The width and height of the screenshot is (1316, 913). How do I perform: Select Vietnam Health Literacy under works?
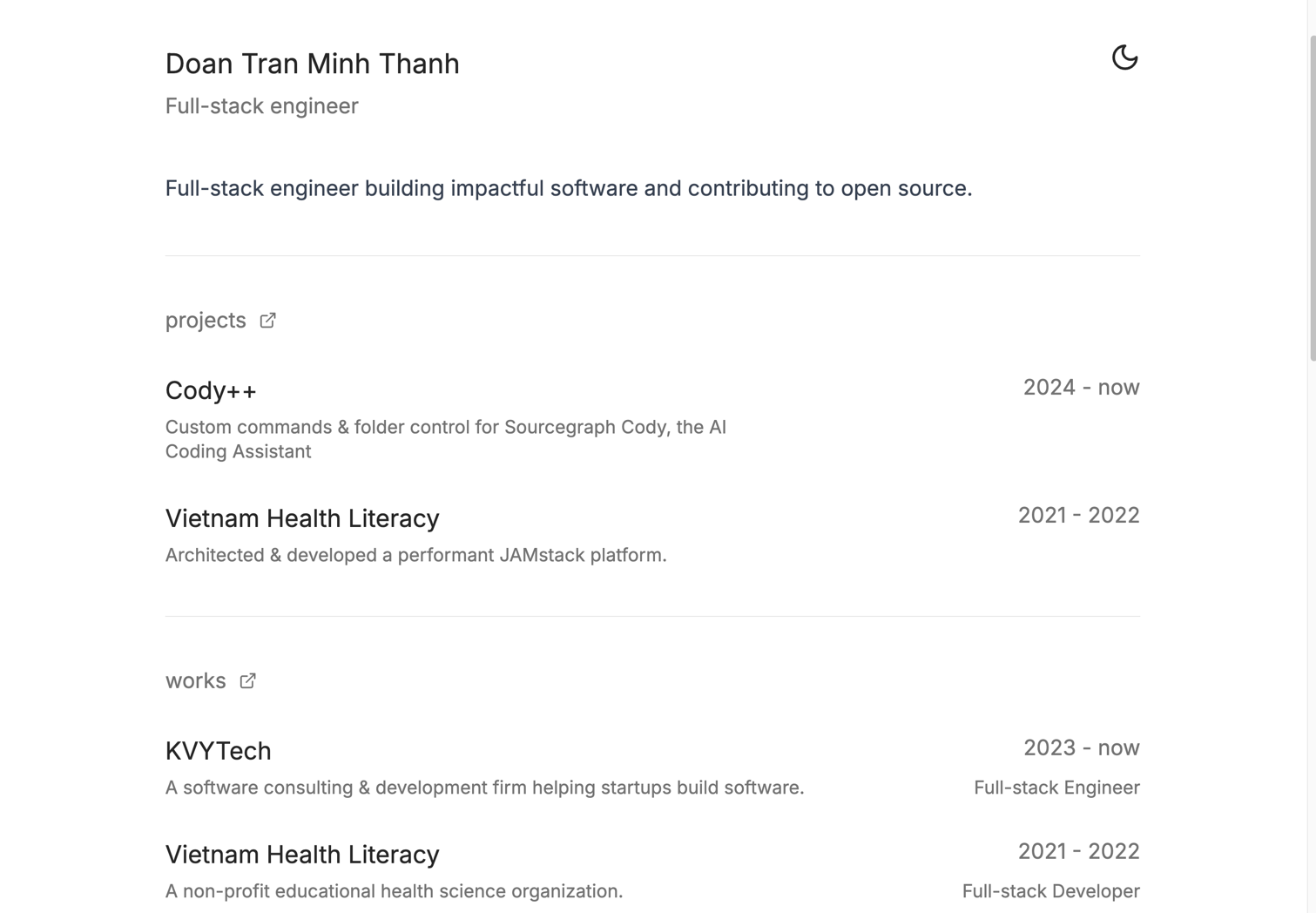pyautogui.click(x=302, y=855)
